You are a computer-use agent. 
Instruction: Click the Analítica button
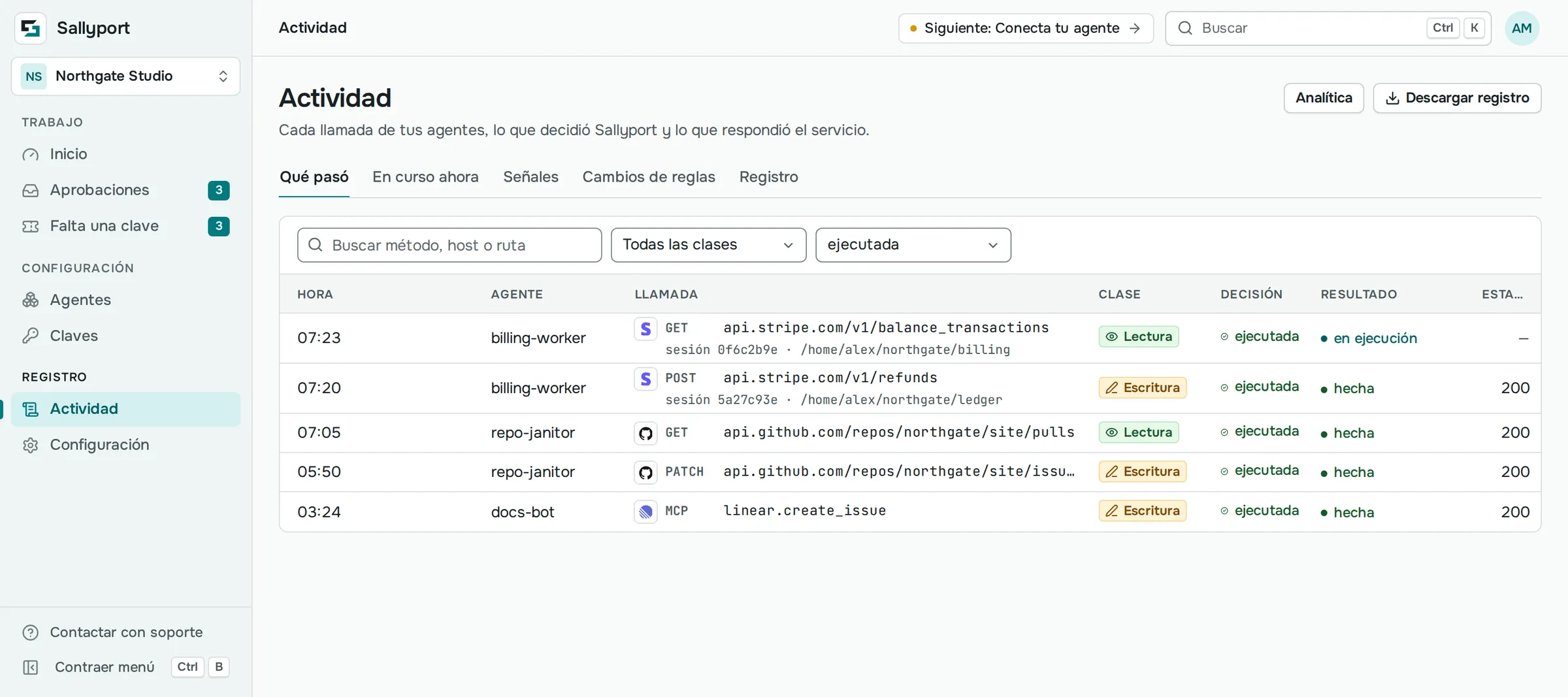(x=1324, y=98)
